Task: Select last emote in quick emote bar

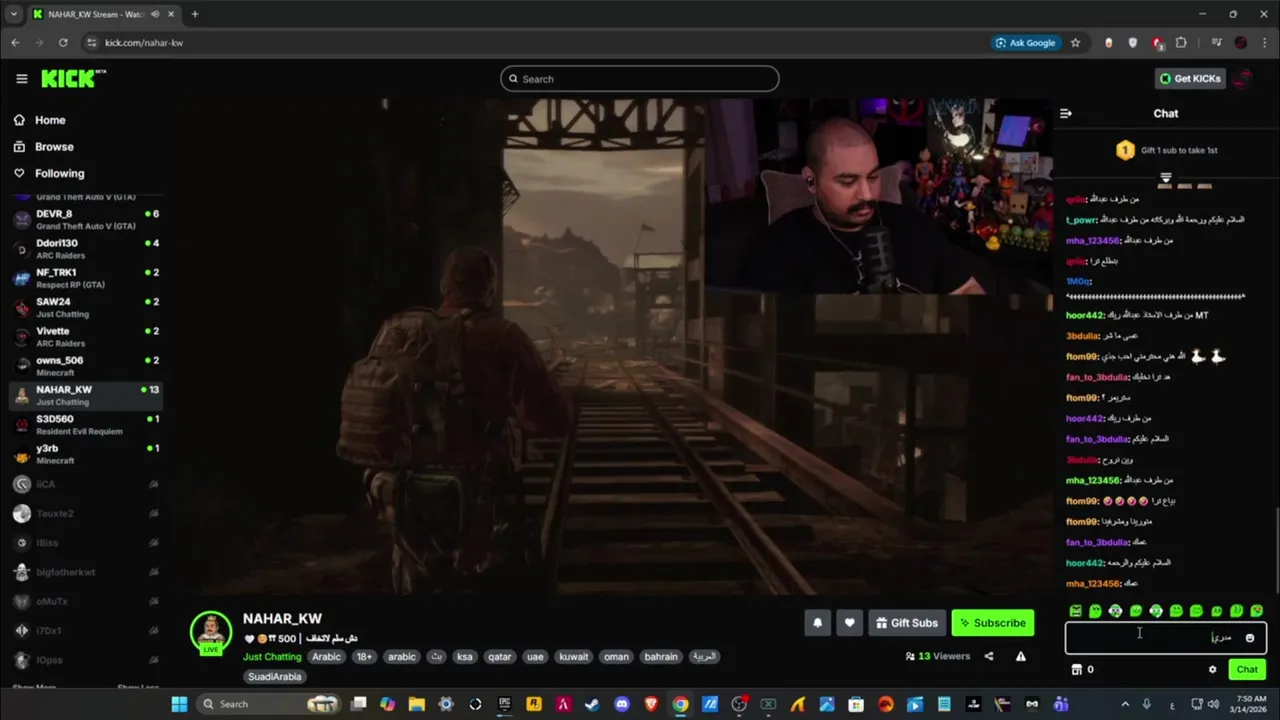Action: point(1257,611)
